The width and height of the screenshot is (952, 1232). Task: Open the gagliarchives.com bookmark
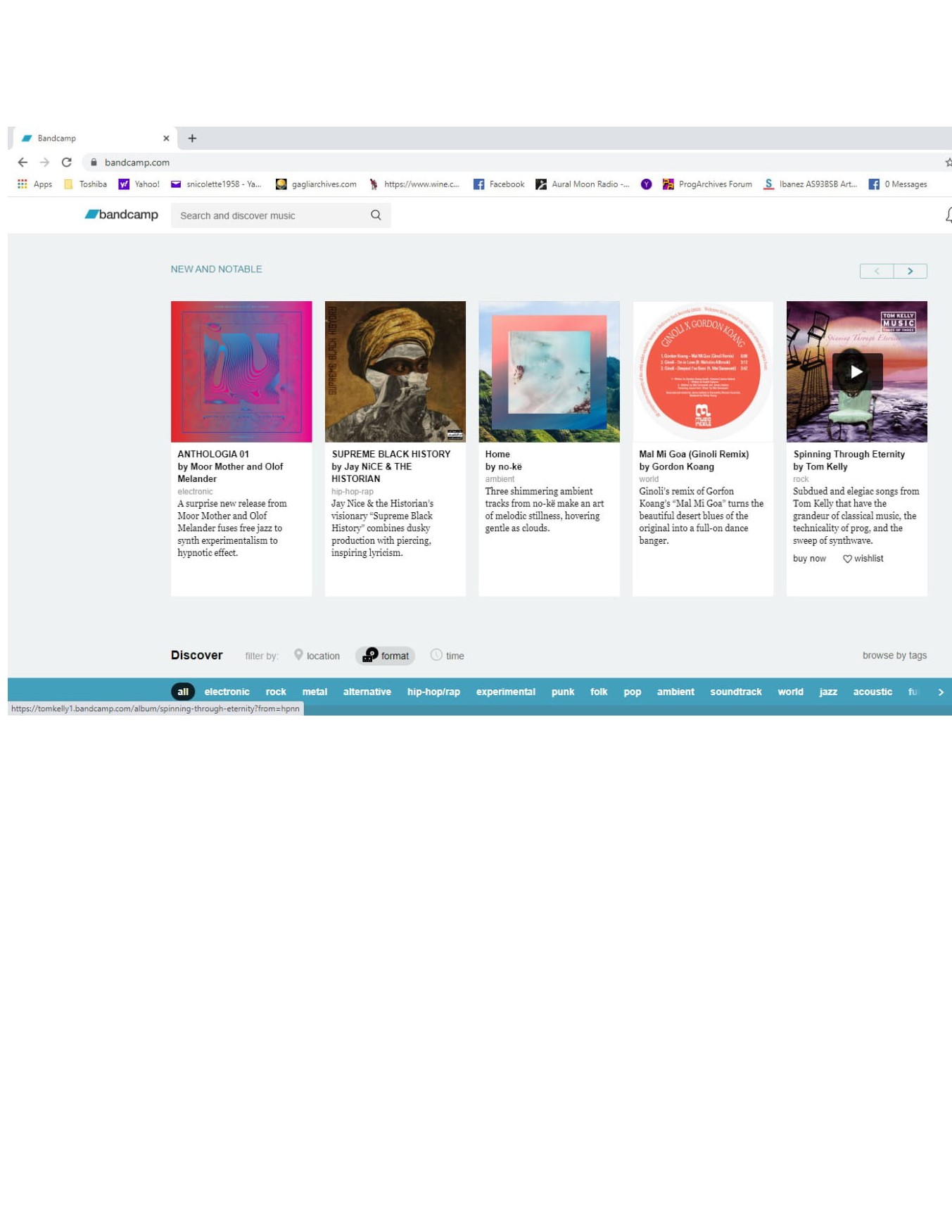(x=316, y=184)
